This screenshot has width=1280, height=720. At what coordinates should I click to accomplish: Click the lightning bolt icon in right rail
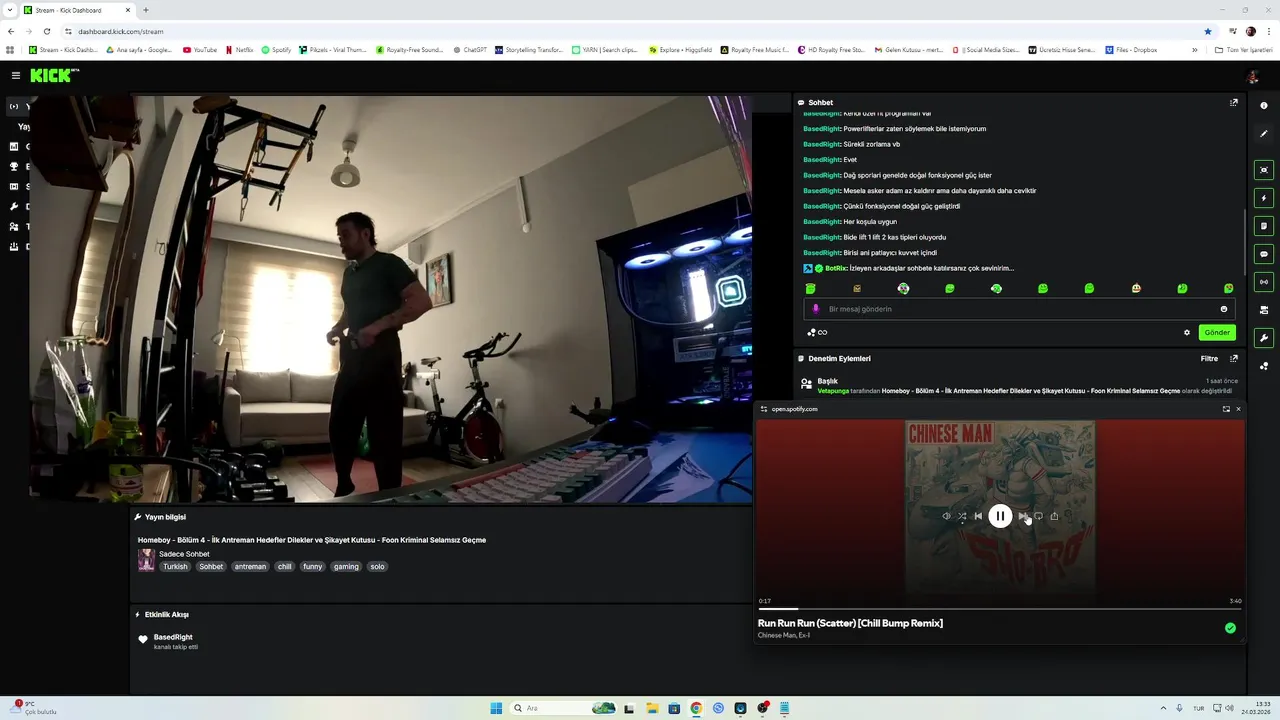(x=1264, y=198)
